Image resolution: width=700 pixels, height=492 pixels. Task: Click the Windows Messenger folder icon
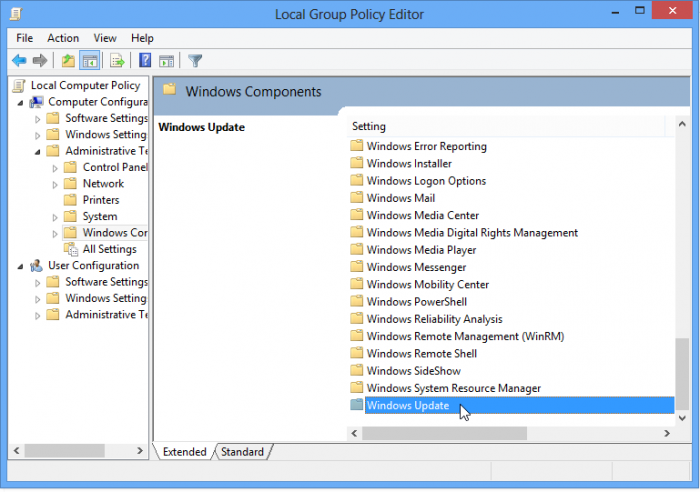click(x=356, y=267)
